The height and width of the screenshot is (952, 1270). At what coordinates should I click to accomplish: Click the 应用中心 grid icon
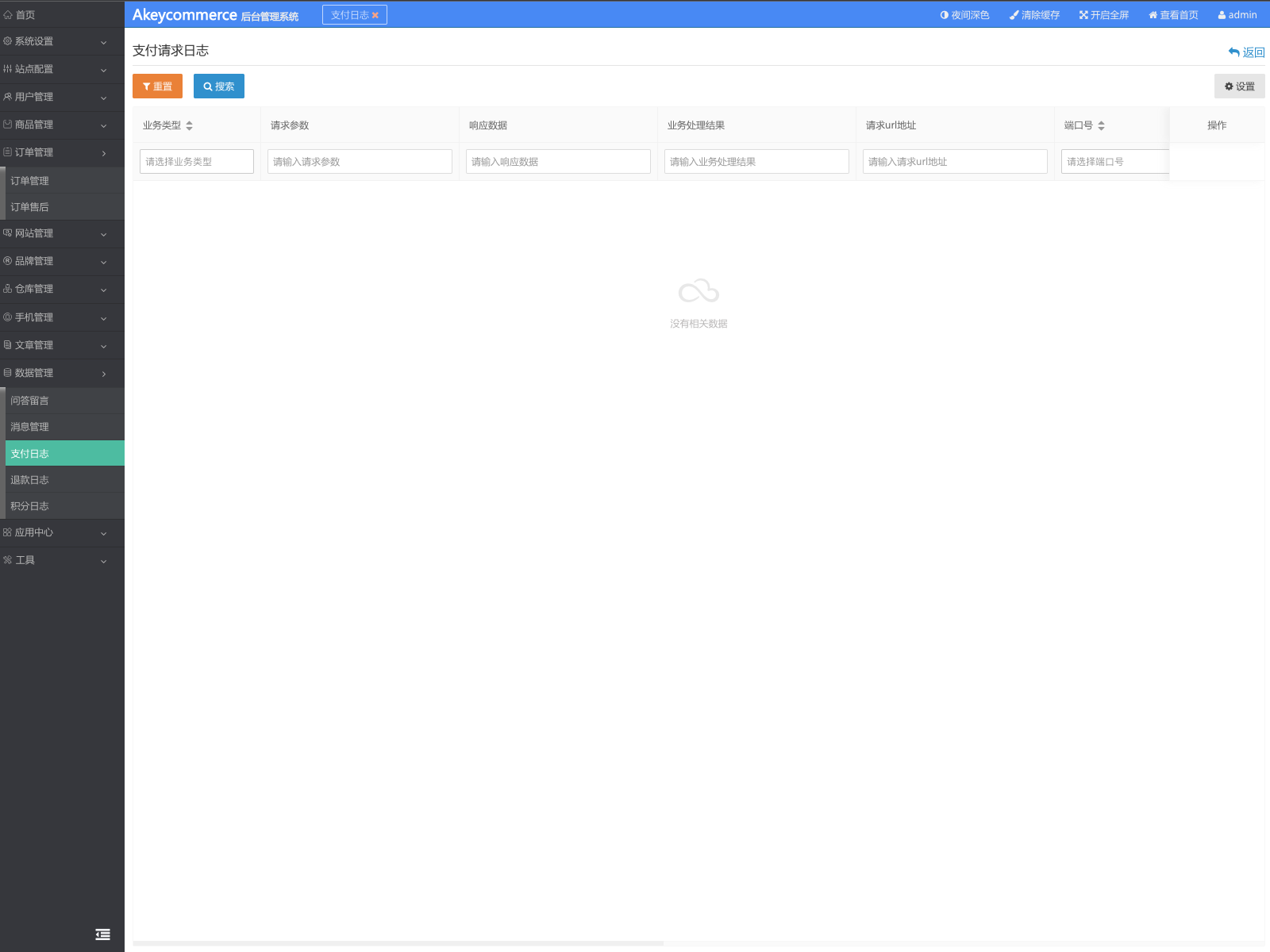[x=7, y=532]
